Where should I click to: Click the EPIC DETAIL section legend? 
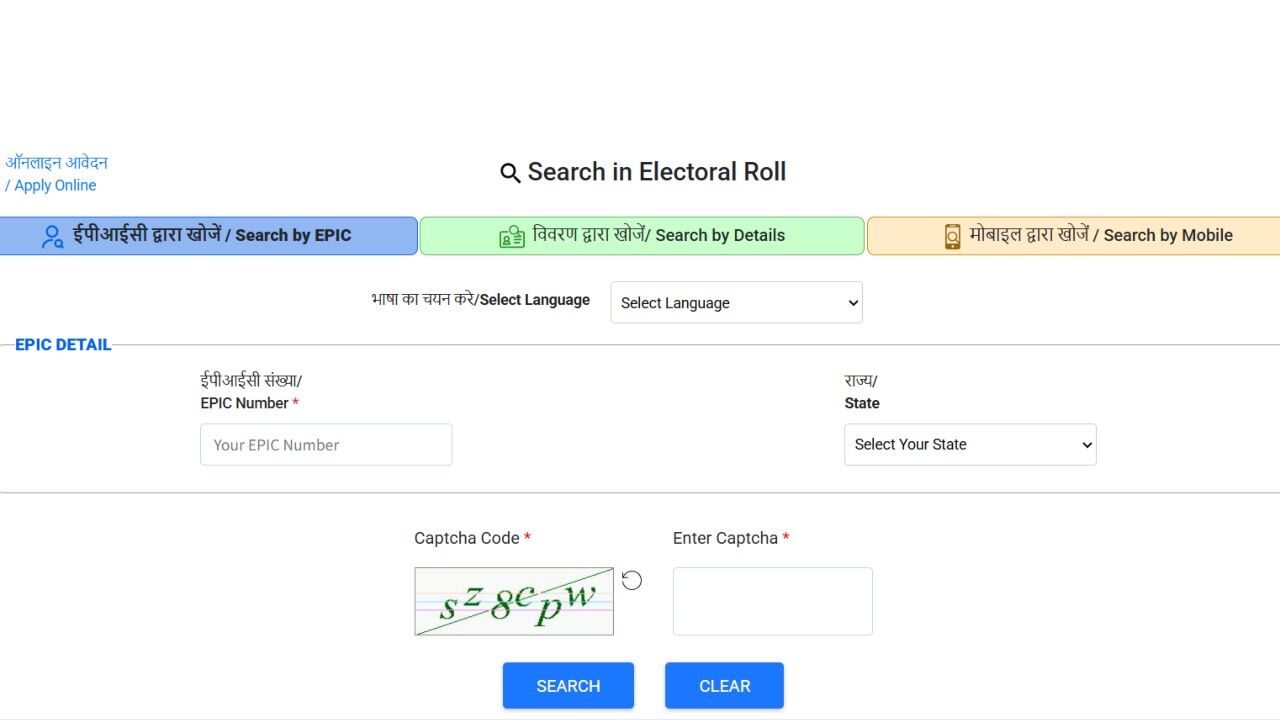(x=63, y=345)
